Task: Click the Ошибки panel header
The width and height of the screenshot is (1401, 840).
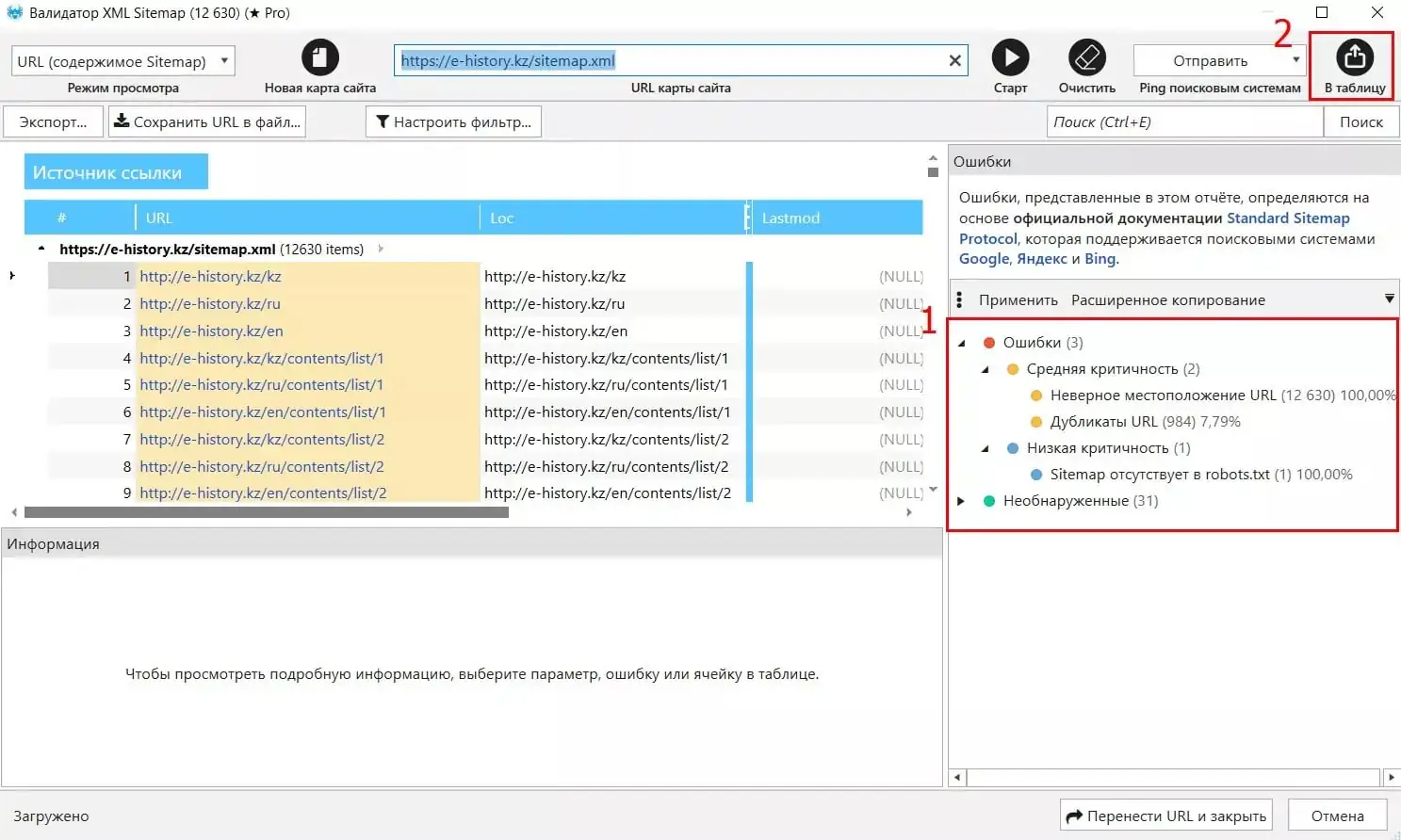Action: [1174, 161]
